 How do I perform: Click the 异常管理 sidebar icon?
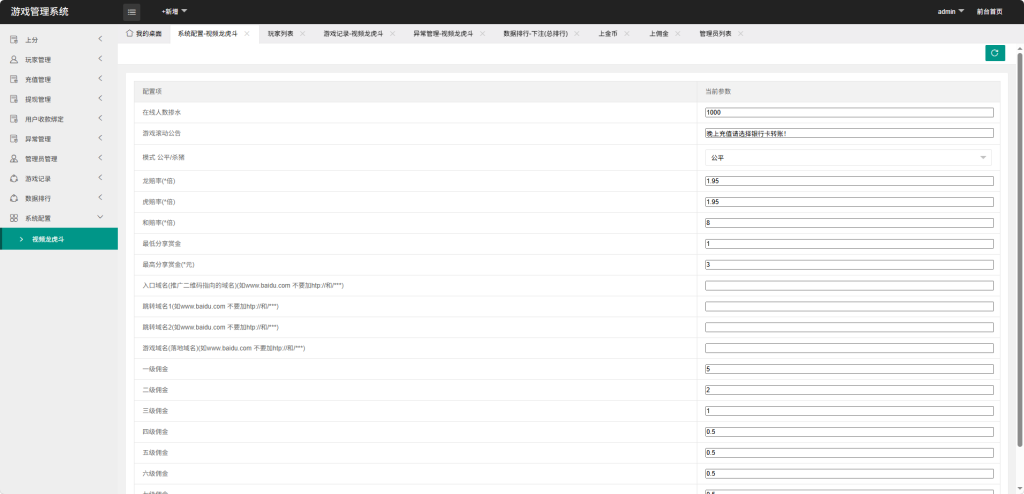click(x=14, y=139)
